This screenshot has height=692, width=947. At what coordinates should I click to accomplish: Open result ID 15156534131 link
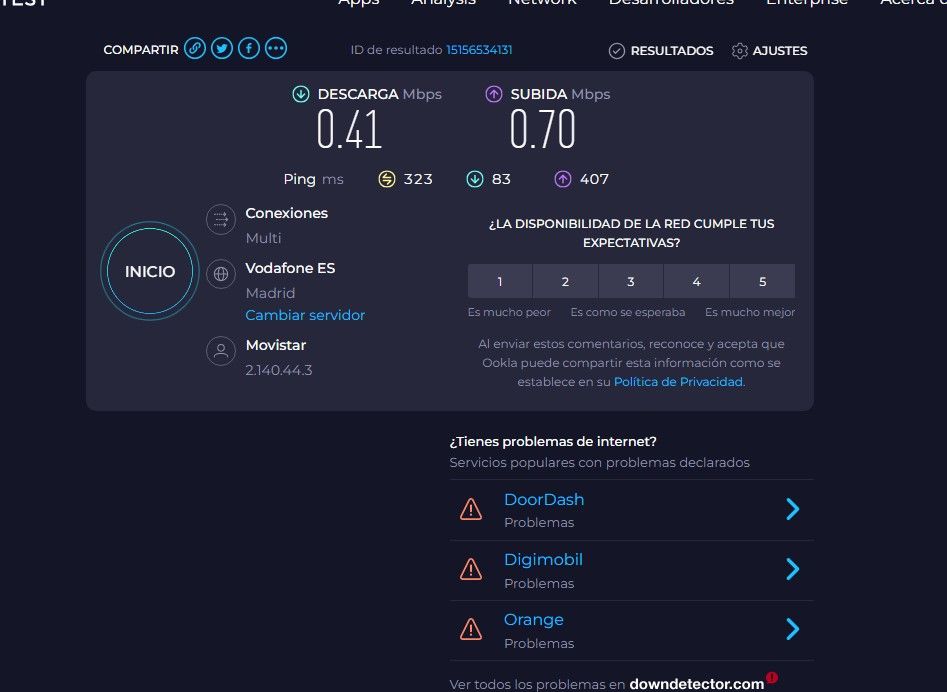[x=479, y=50]
